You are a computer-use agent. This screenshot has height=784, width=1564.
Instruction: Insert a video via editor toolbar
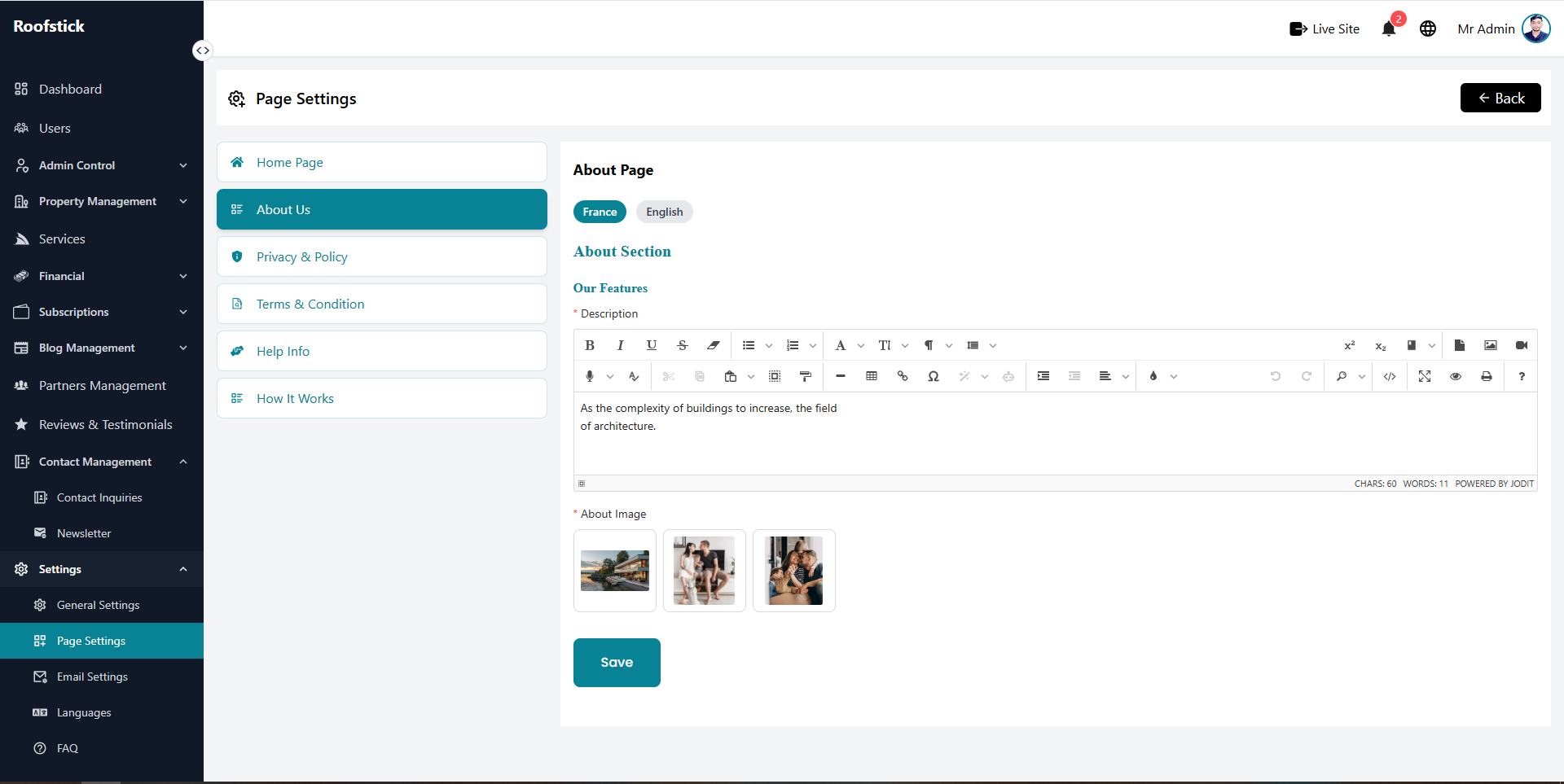click(x=1522, y=345)
